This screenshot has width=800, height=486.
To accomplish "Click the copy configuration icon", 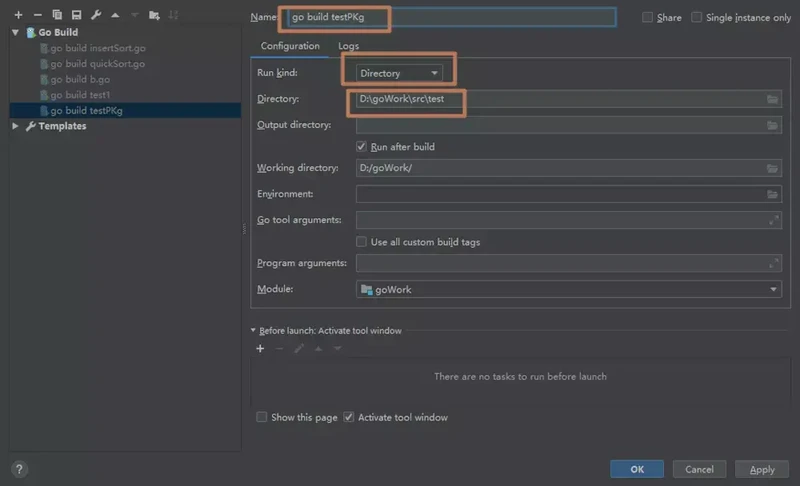I will click(56, 15).
